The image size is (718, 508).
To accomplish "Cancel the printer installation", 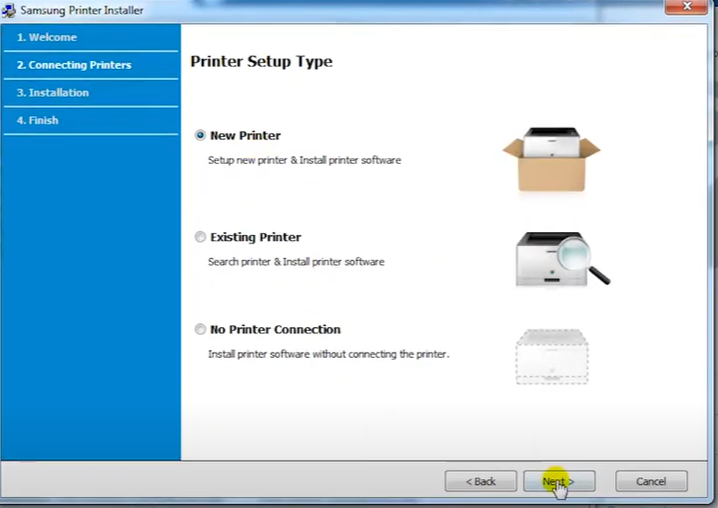I will tap(651, 481).
